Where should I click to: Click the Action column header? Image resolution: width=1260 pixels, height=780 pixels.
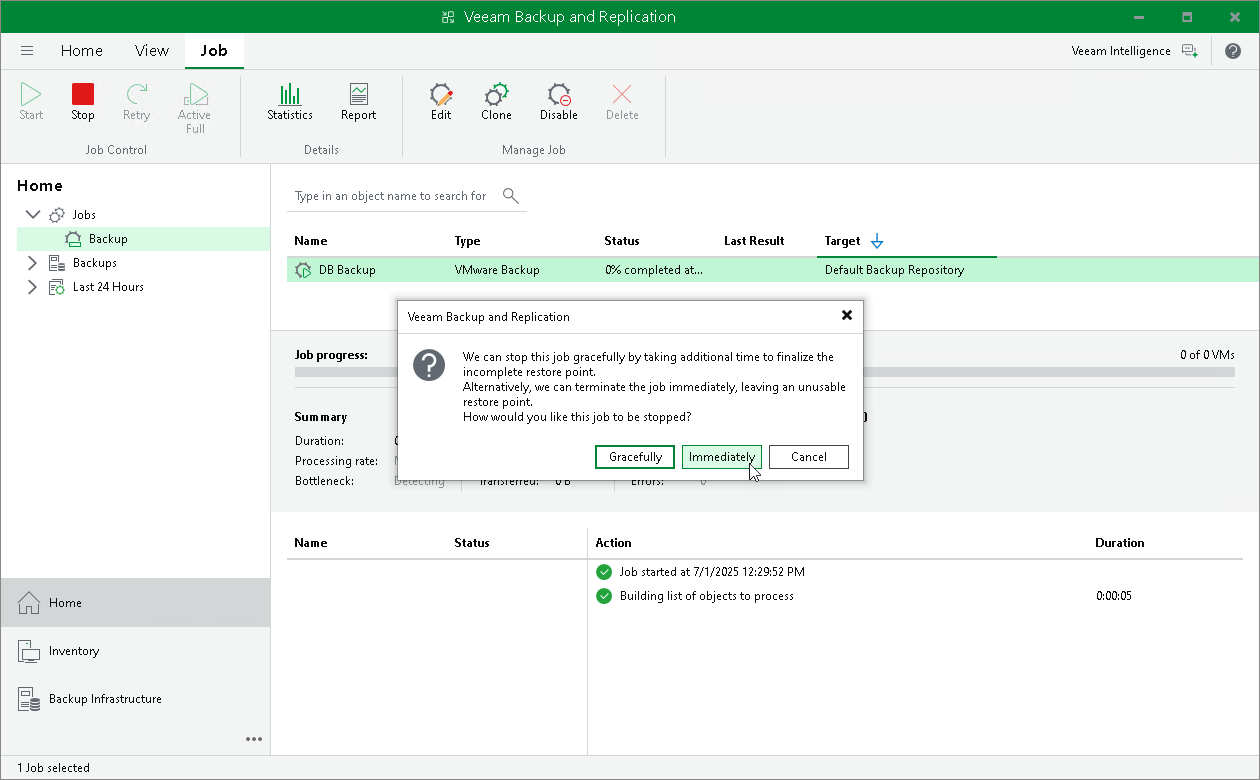pyautogui.click(x=613, y=543)
